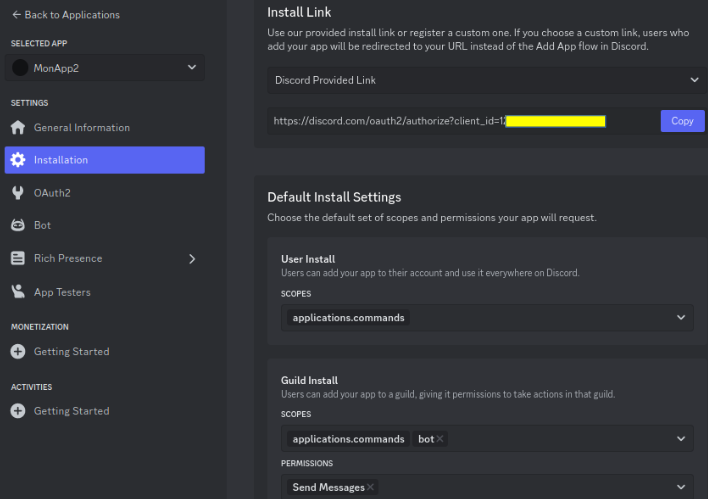Viewport: 708px width, 499px height.
Task: Open the Rich Presence section
Action: click(x=105, y=258)
